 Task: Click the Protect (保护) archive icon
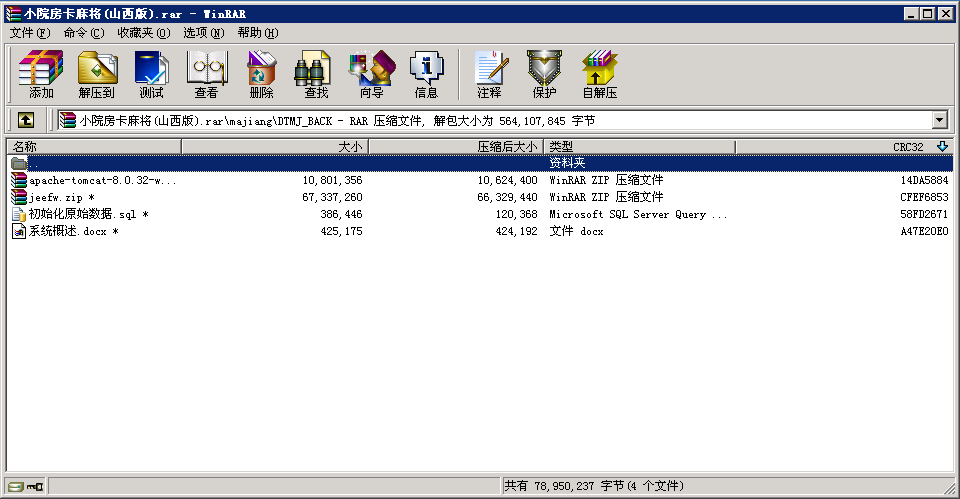click(544, 74)
